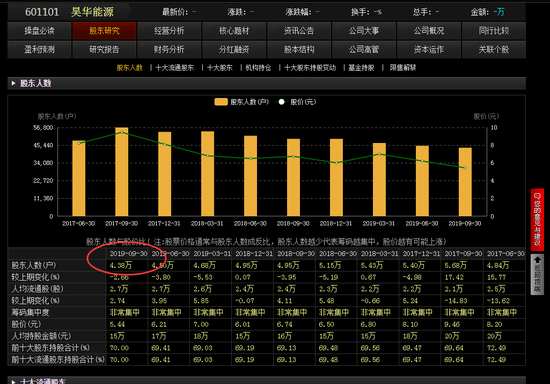550x384 pixels.
Task: Switch to the 经营分析 tab
Action: [169, 31]
